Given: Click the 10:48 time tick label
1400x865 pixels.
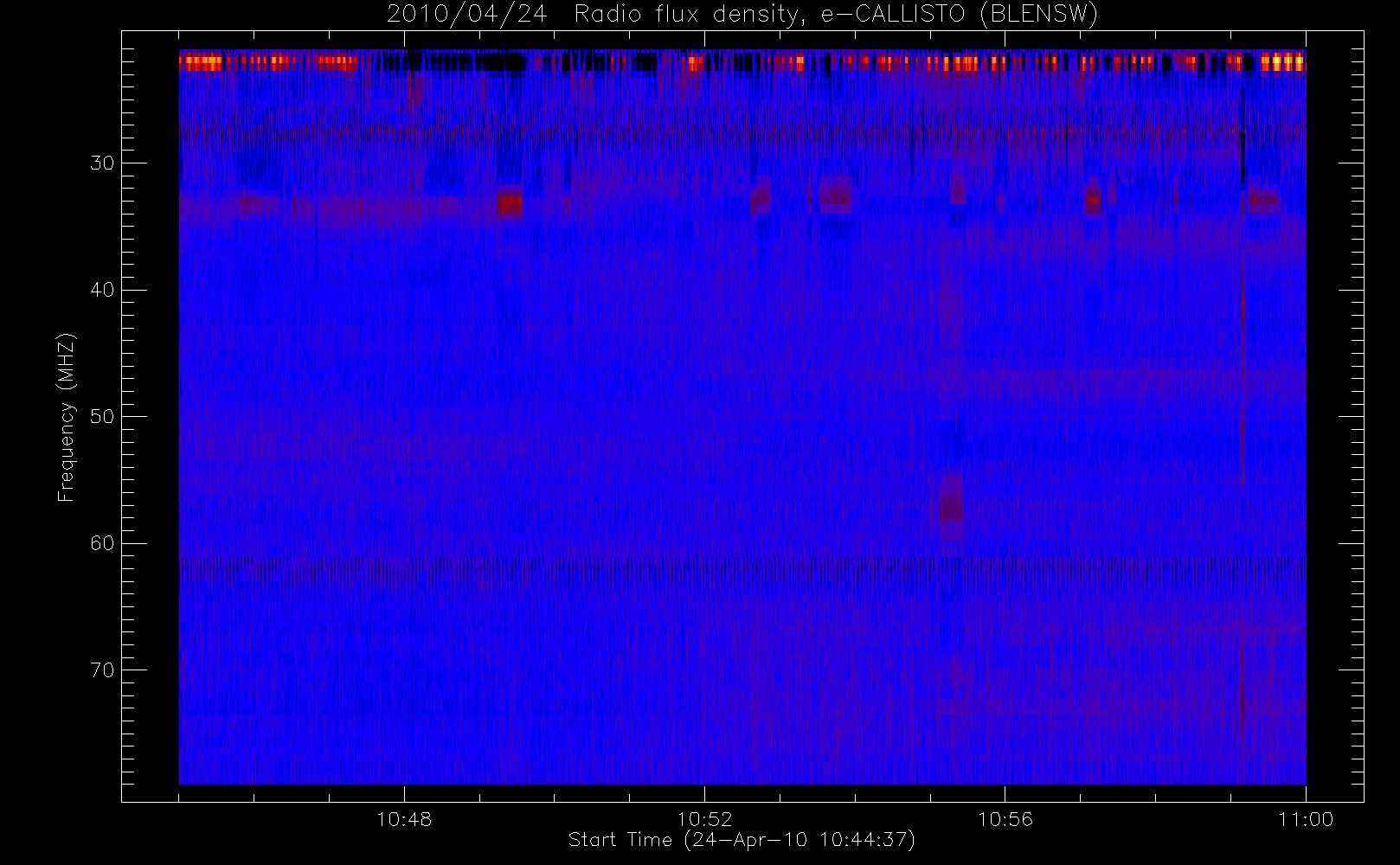Looking at the screenshot, I should [x=404, y=818].
